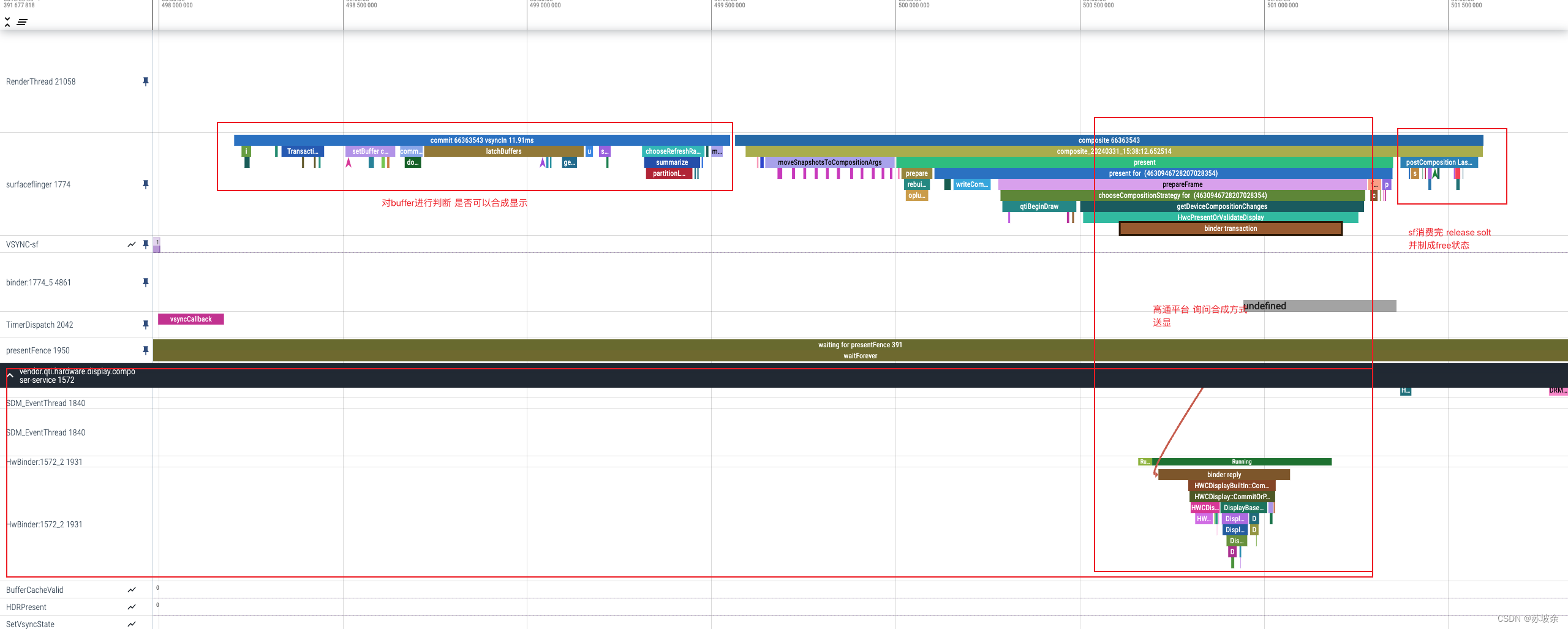Select the composite 66363543 slice
This screenshot has width=1568, height=629.
tap(1109, 140)
